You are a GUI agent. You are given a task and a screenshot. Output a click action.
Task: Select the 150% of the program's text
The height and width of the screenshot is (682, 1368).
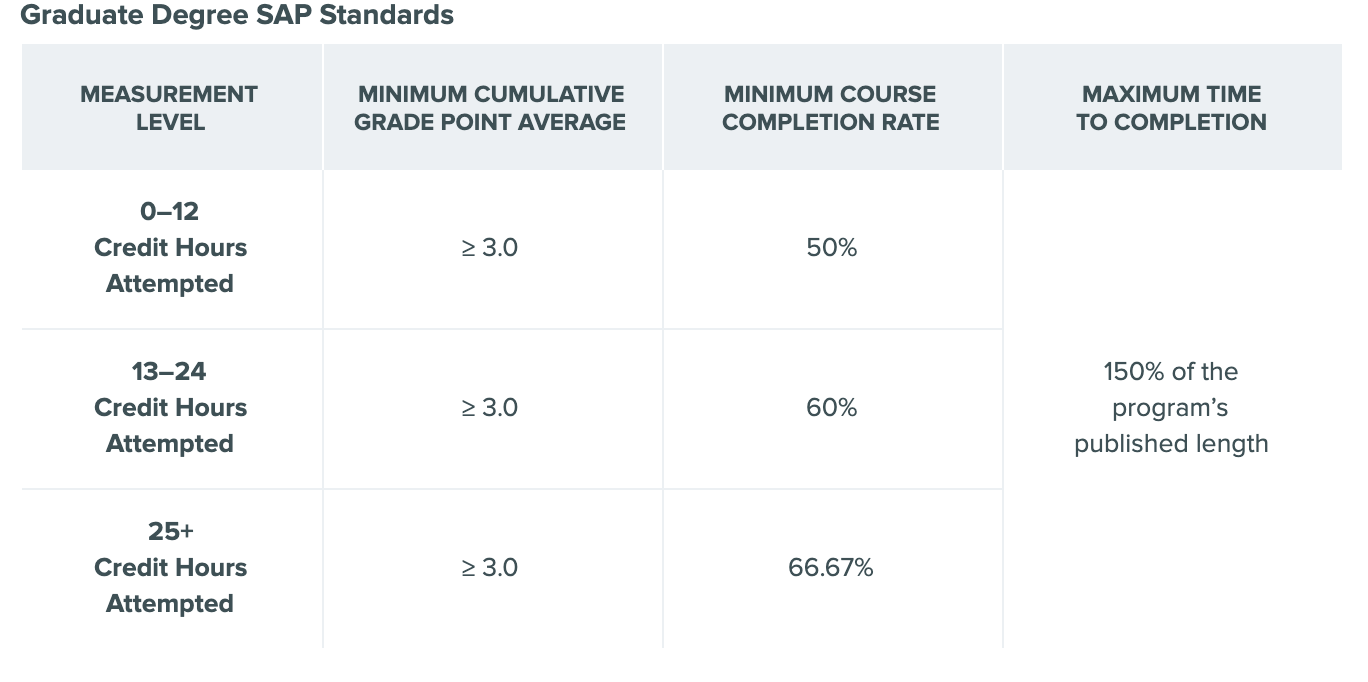point(1170,390)
